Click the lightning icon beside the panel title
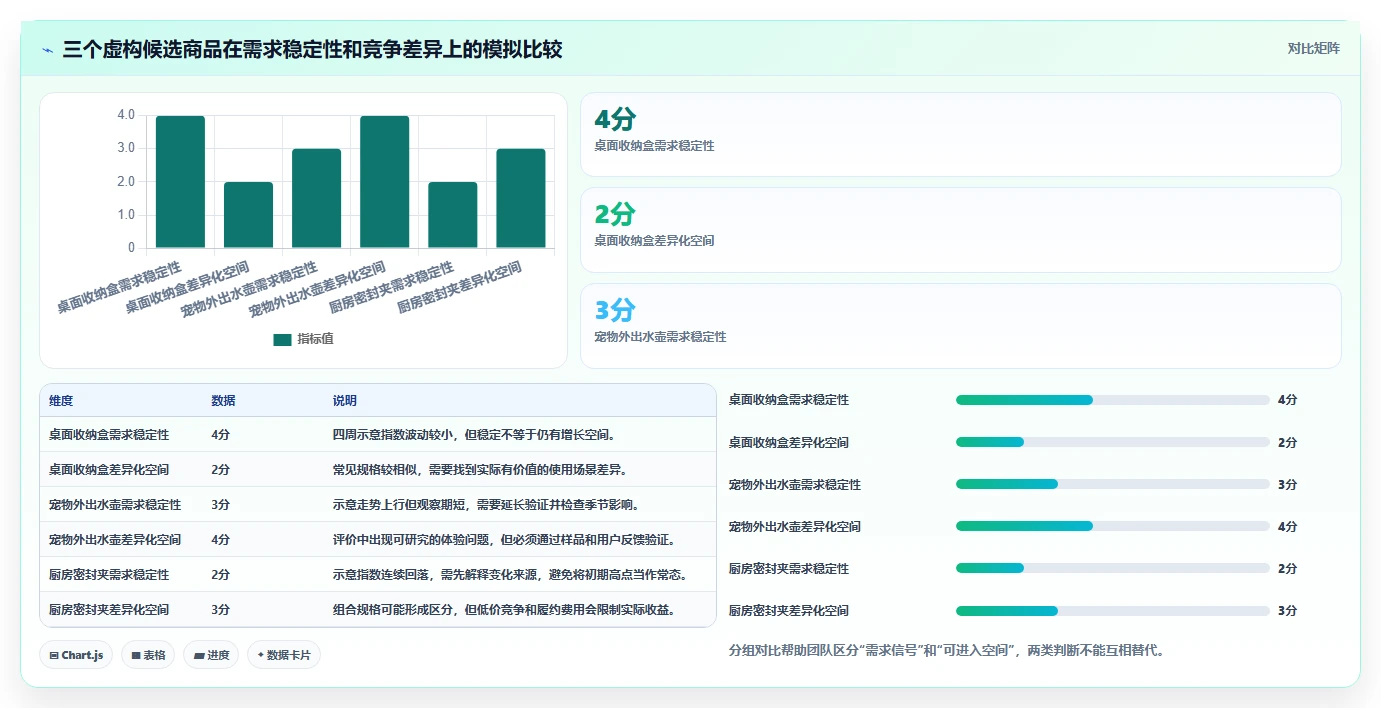Image resolution: width=1381 pixels, height=708 pixels. [x=47, y=49]
